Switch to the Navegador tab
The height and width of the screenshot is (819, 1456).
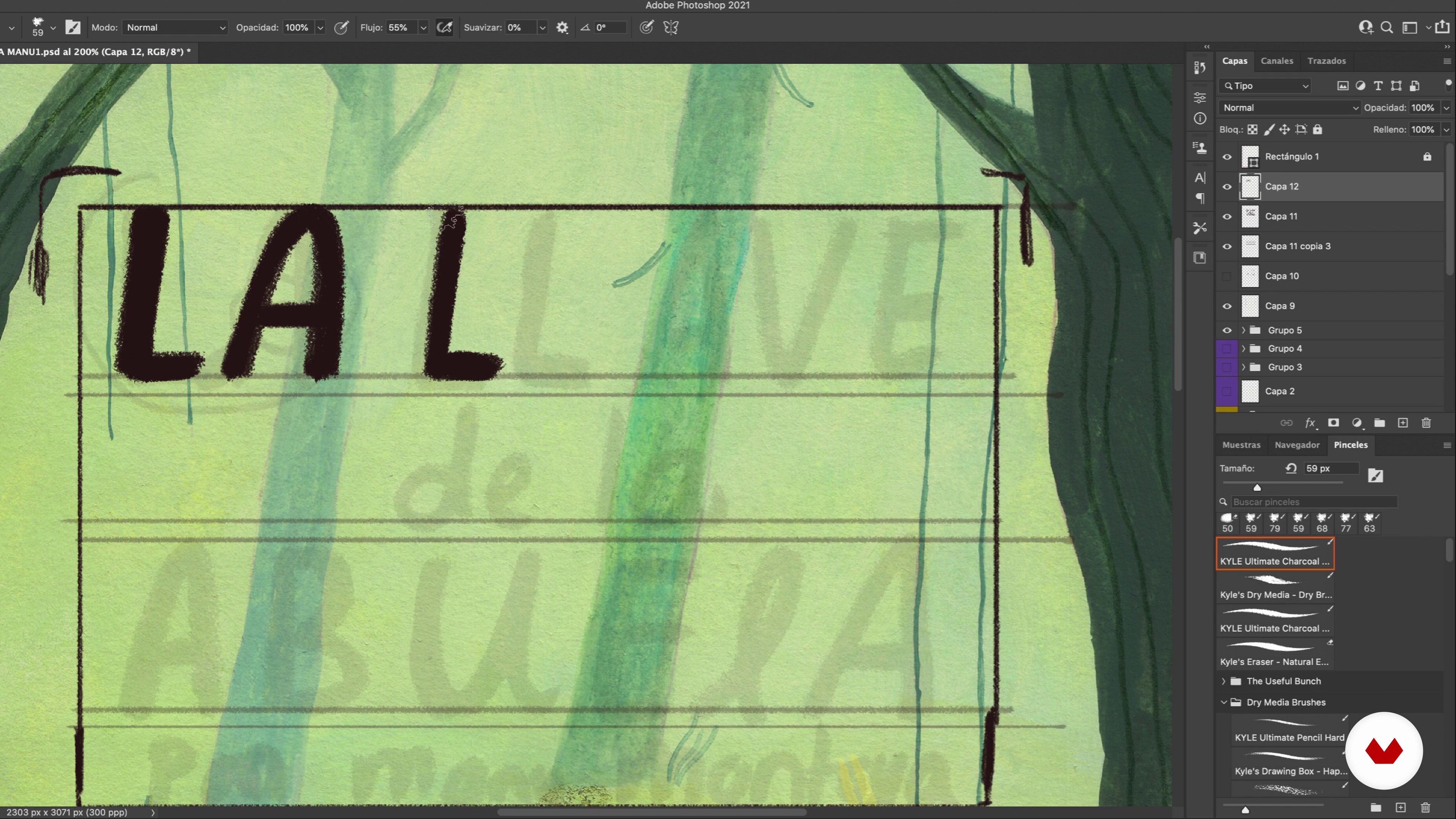coord(1297,445)
